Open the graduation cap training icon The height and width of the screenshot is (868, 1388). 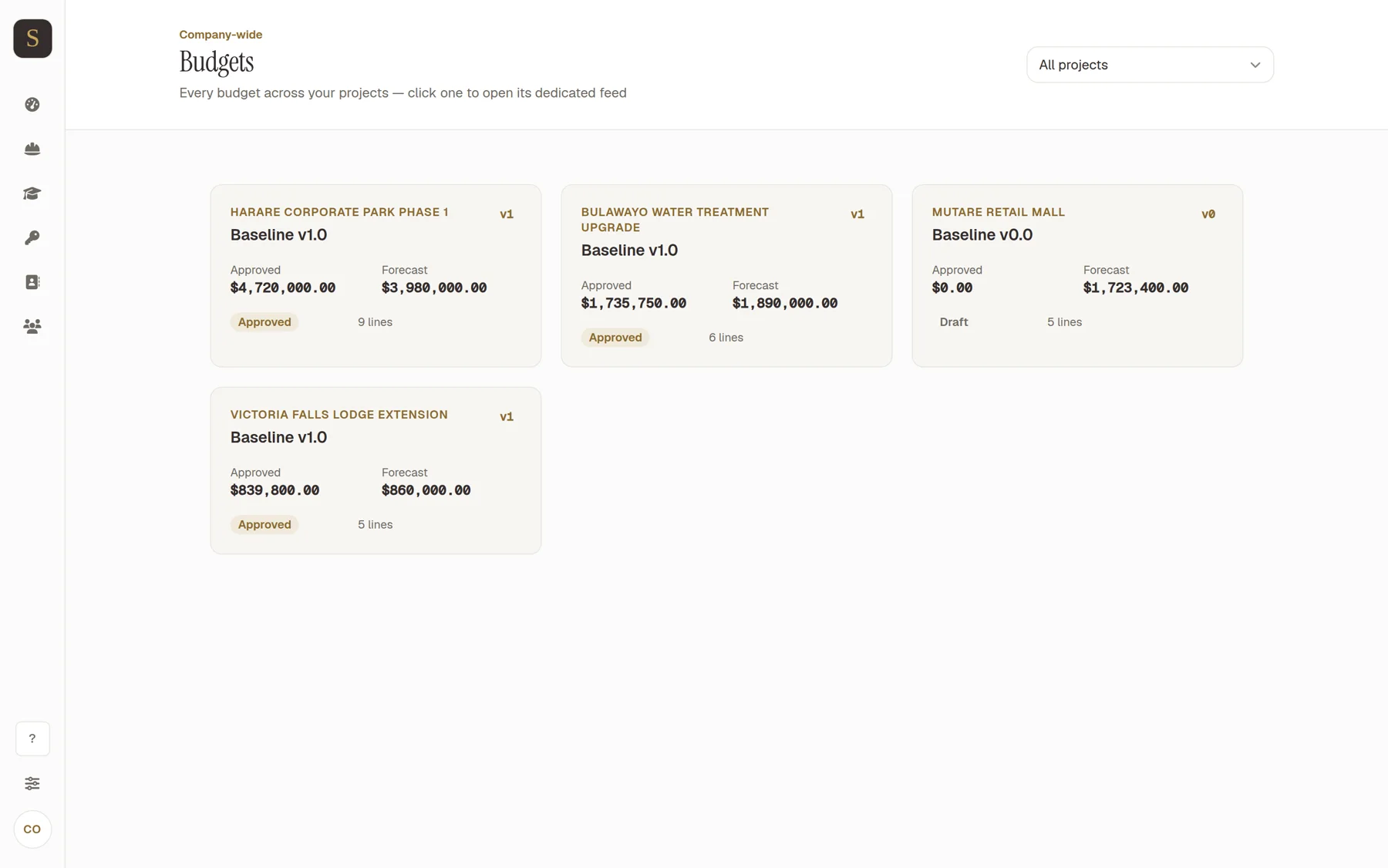tap(32, 193)
